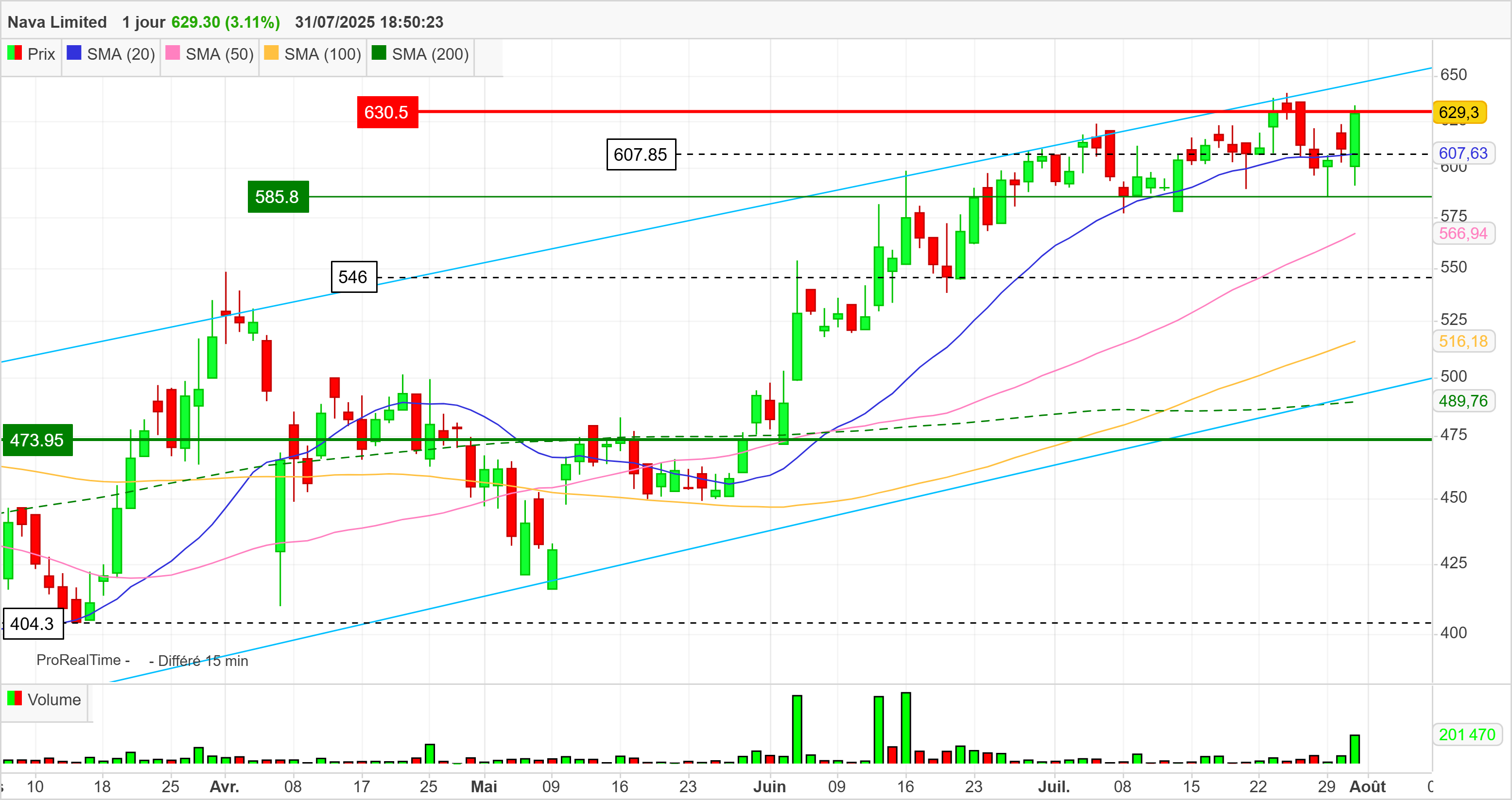
Task: Click the Août month axis label
Action: coord(1368,786)
